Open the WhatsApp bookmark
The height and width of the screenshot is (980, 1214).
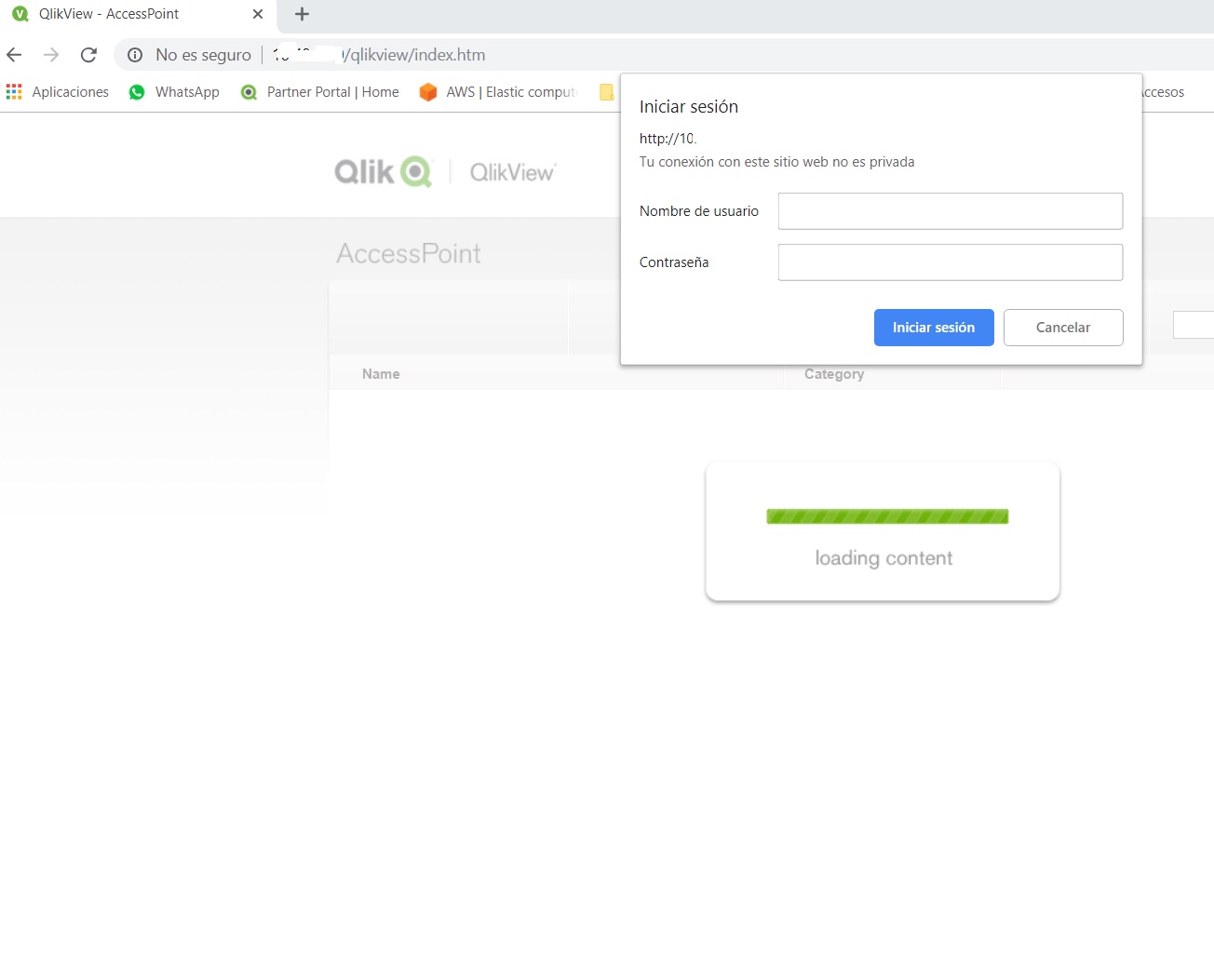point(174,91)
